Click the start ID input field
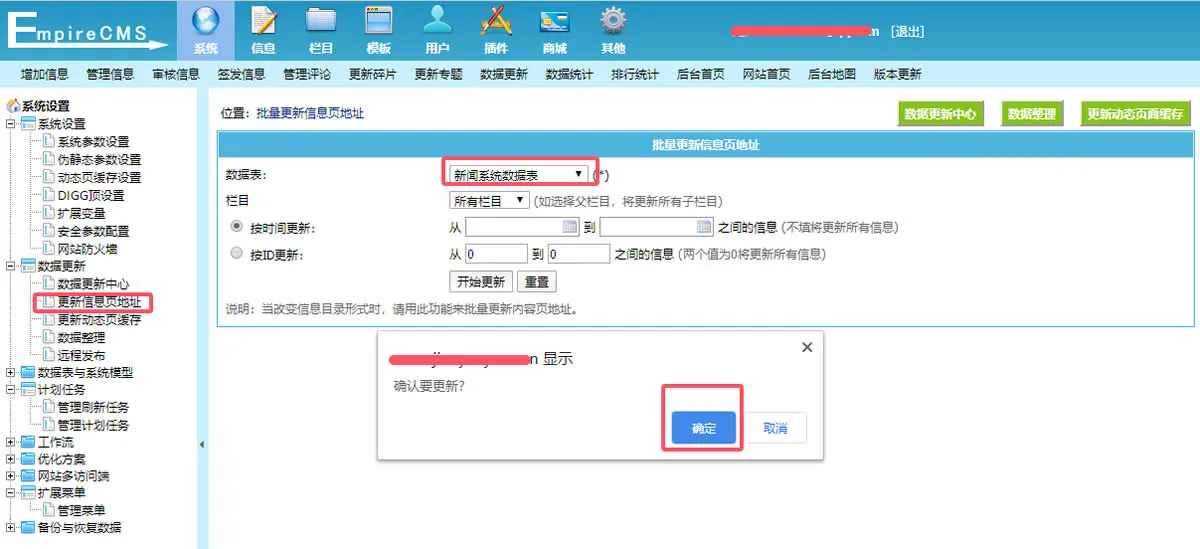The image size is (1200, 549). tap(496, 254)
